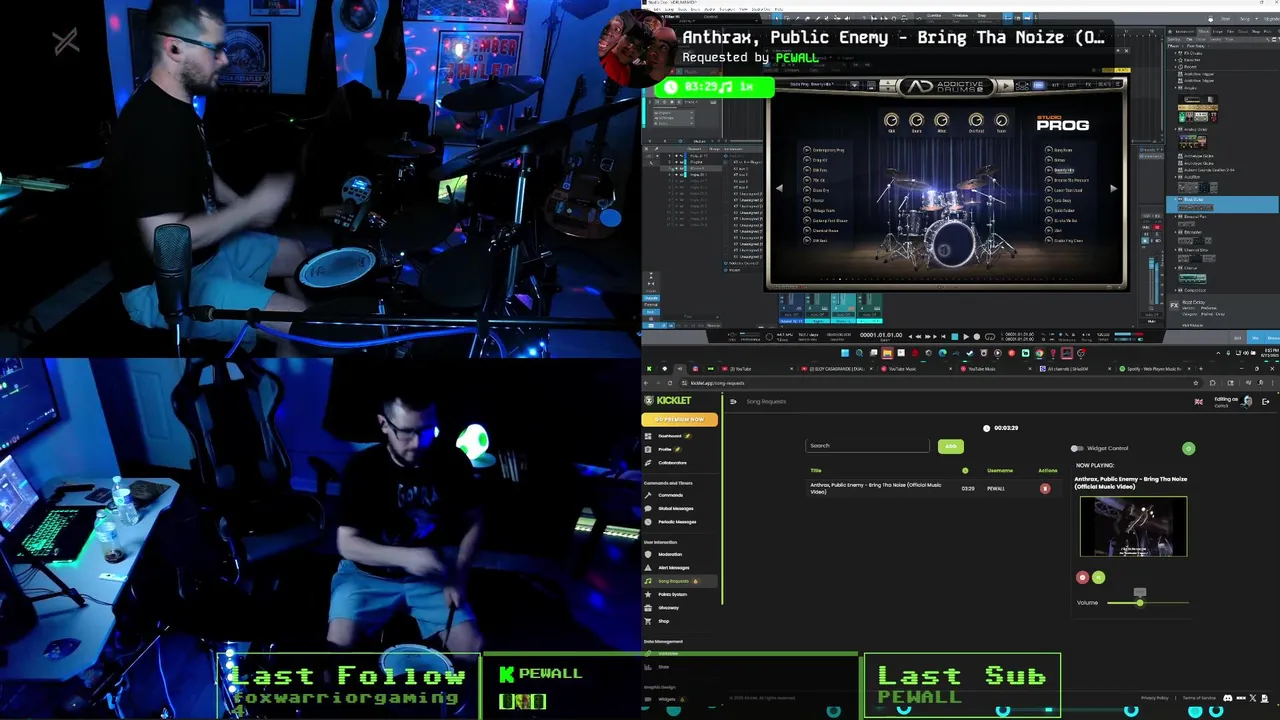Viewport: 1280px width, 720px height.
Task: Click the Go Premium Now button
Action: click(679, 419)
